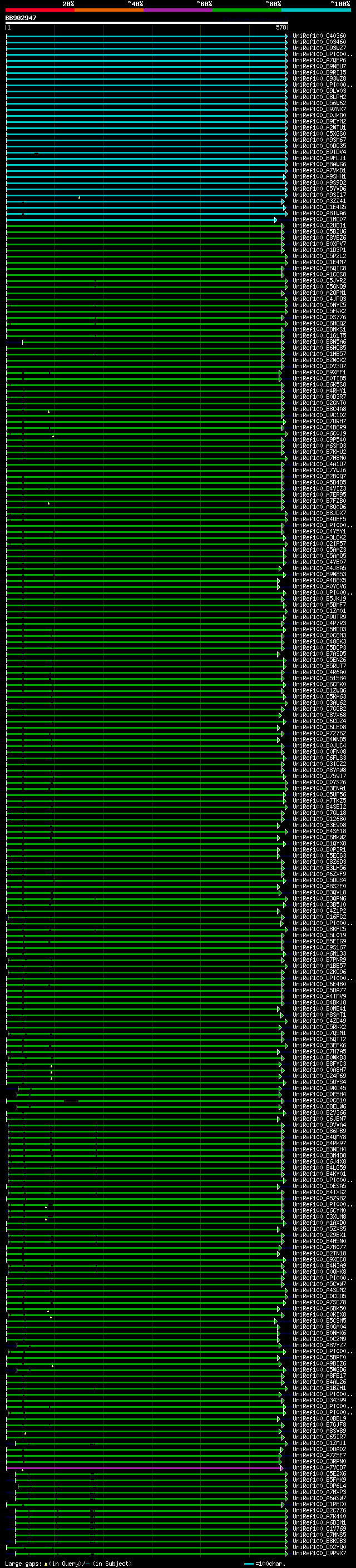Select hit label UniRef100_A7VCD7

tap(319, 1467)
